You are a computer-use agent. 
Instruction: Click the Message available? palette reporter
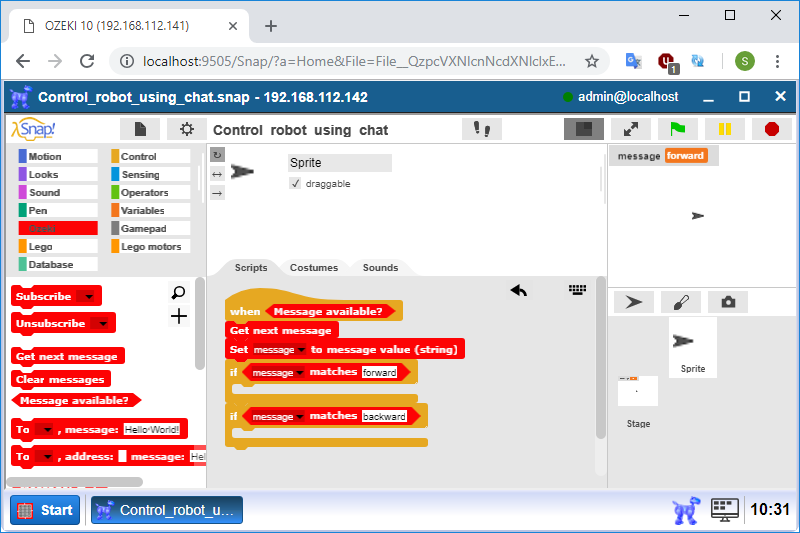point(74,400)
